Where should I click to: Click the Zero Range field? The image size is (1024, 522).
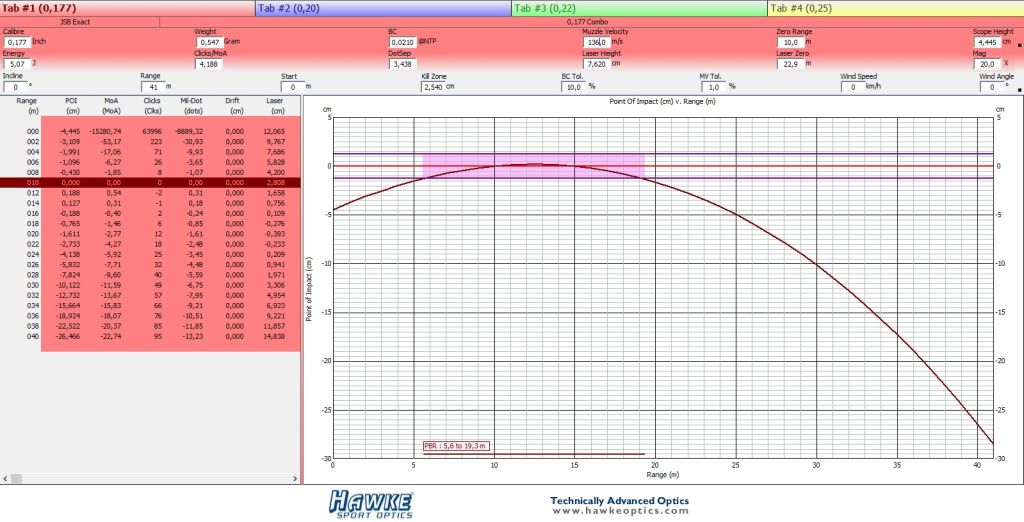[791, 42]
